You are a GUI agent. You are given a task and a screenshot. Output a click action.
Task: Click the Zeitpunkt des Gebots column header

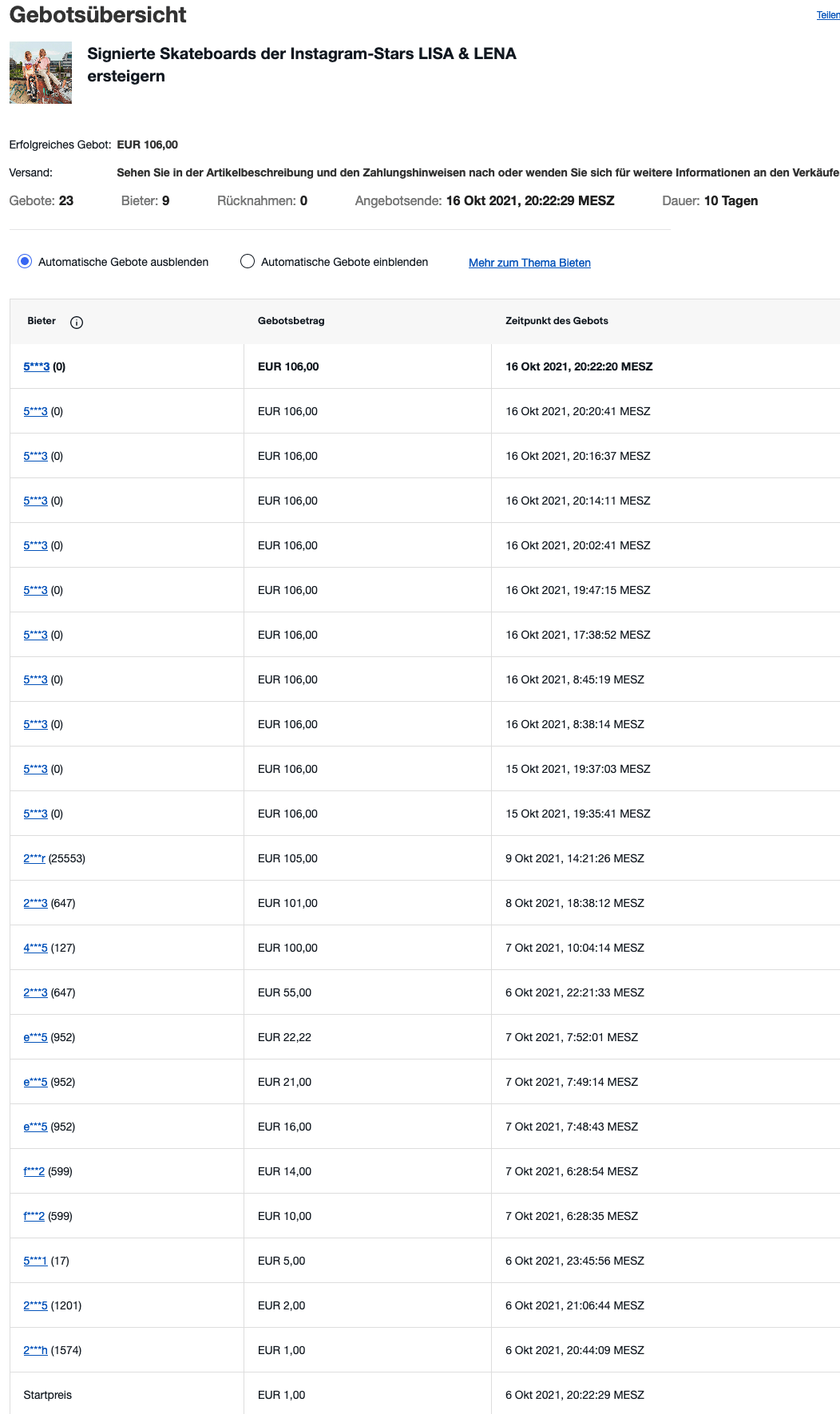tap(557, 321)
